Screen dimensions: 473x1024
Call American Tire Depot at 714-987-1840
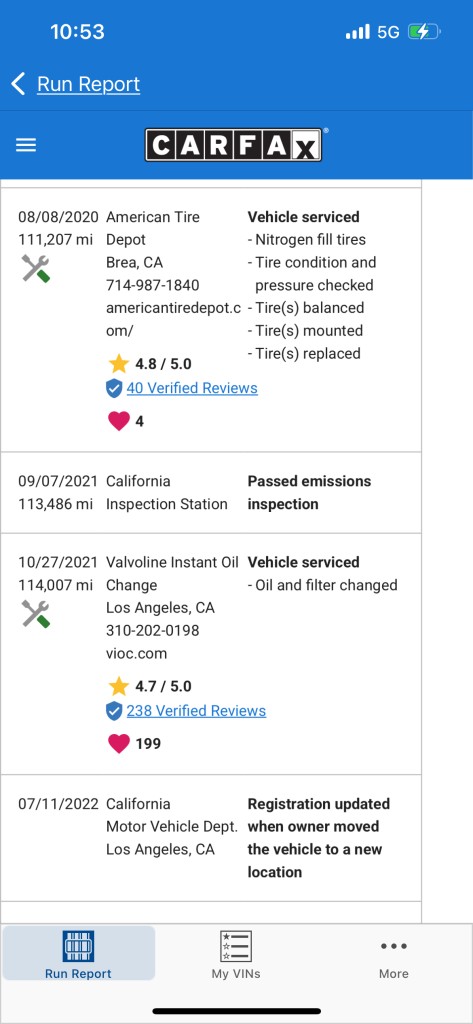click(x=153, y=285)
